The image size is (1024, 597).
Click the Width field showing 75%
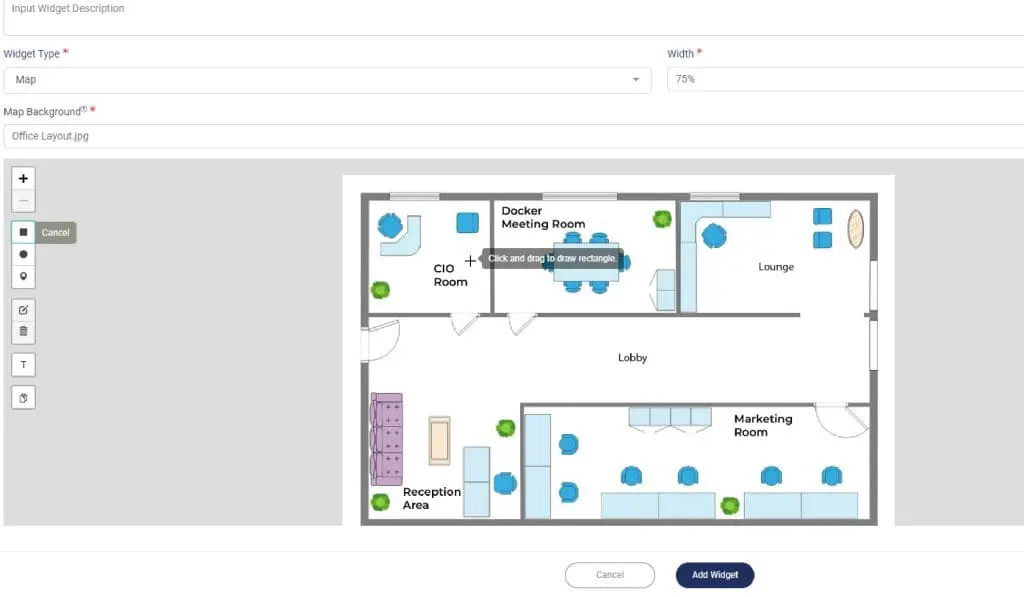[x=844, y=80]
